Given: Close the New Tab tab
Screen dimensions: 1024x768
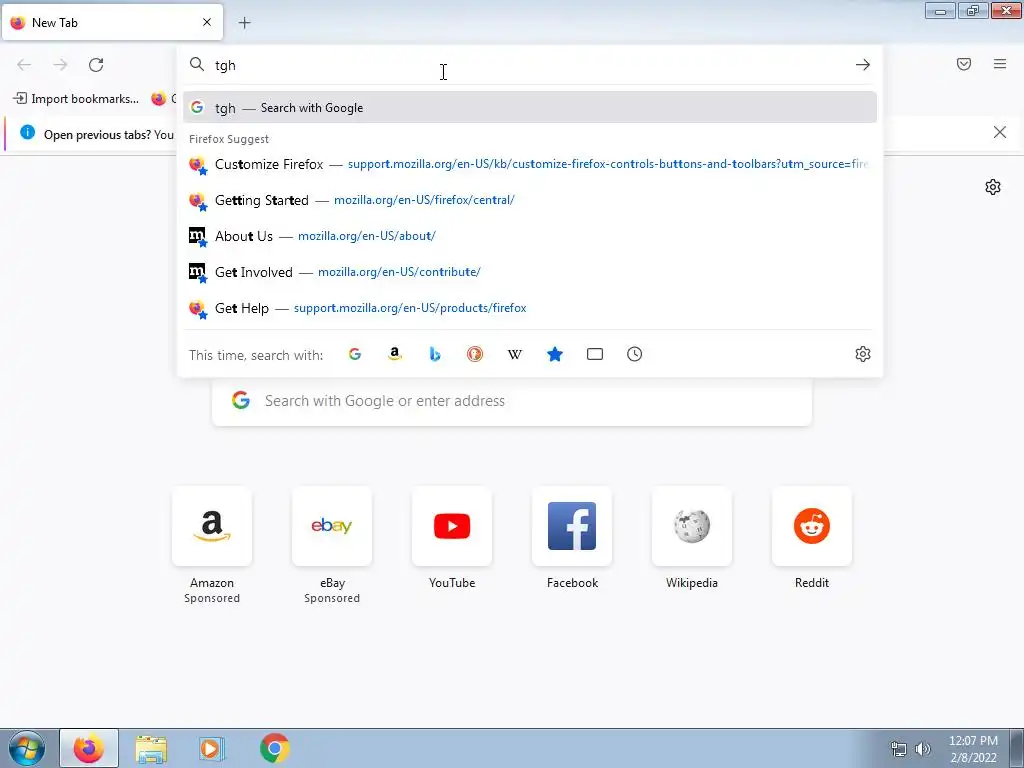Looking at the screenshot, I should (x=206, y=22).
